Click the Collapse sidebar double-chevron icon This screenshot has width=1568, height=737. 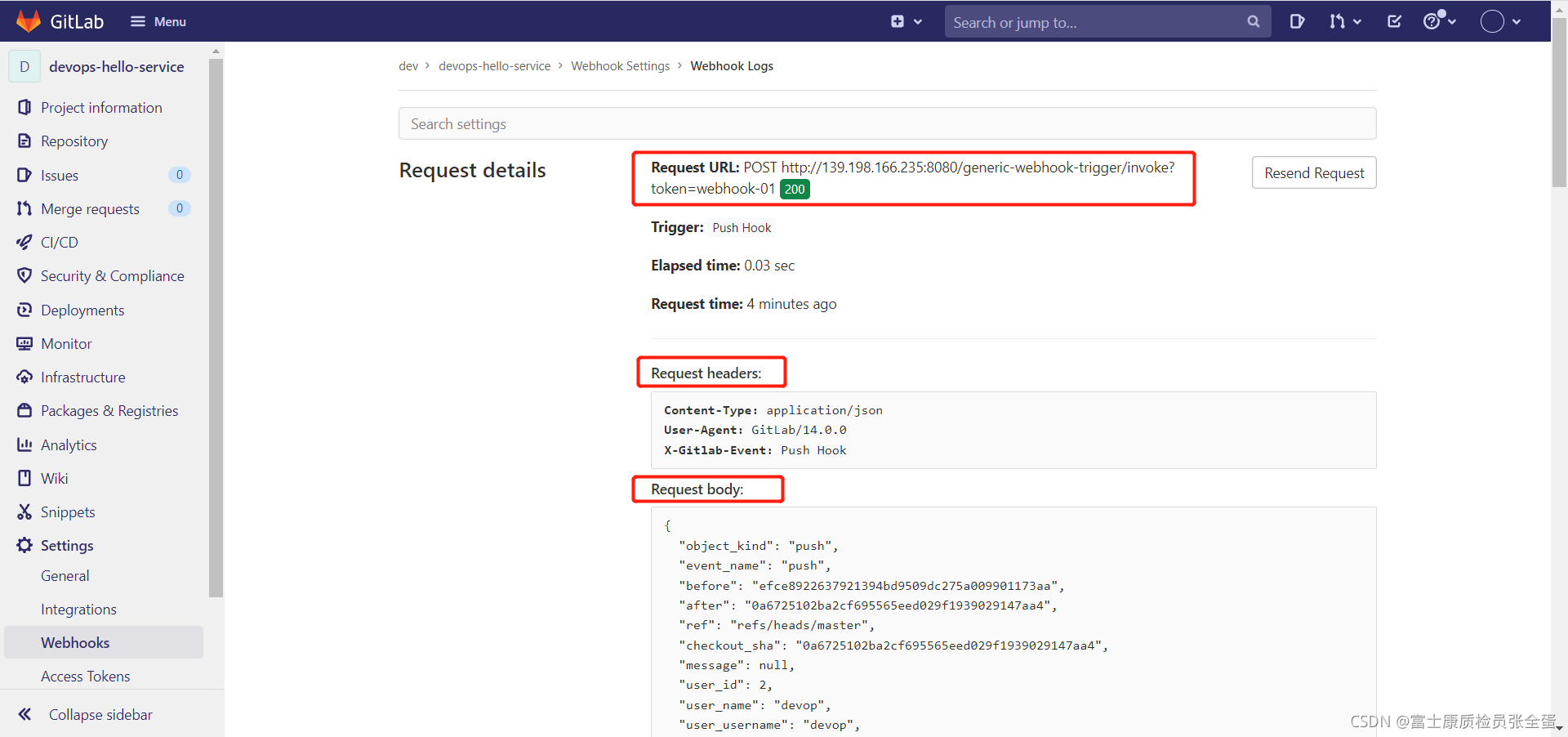pyautogui.click(x=24, y=714)
